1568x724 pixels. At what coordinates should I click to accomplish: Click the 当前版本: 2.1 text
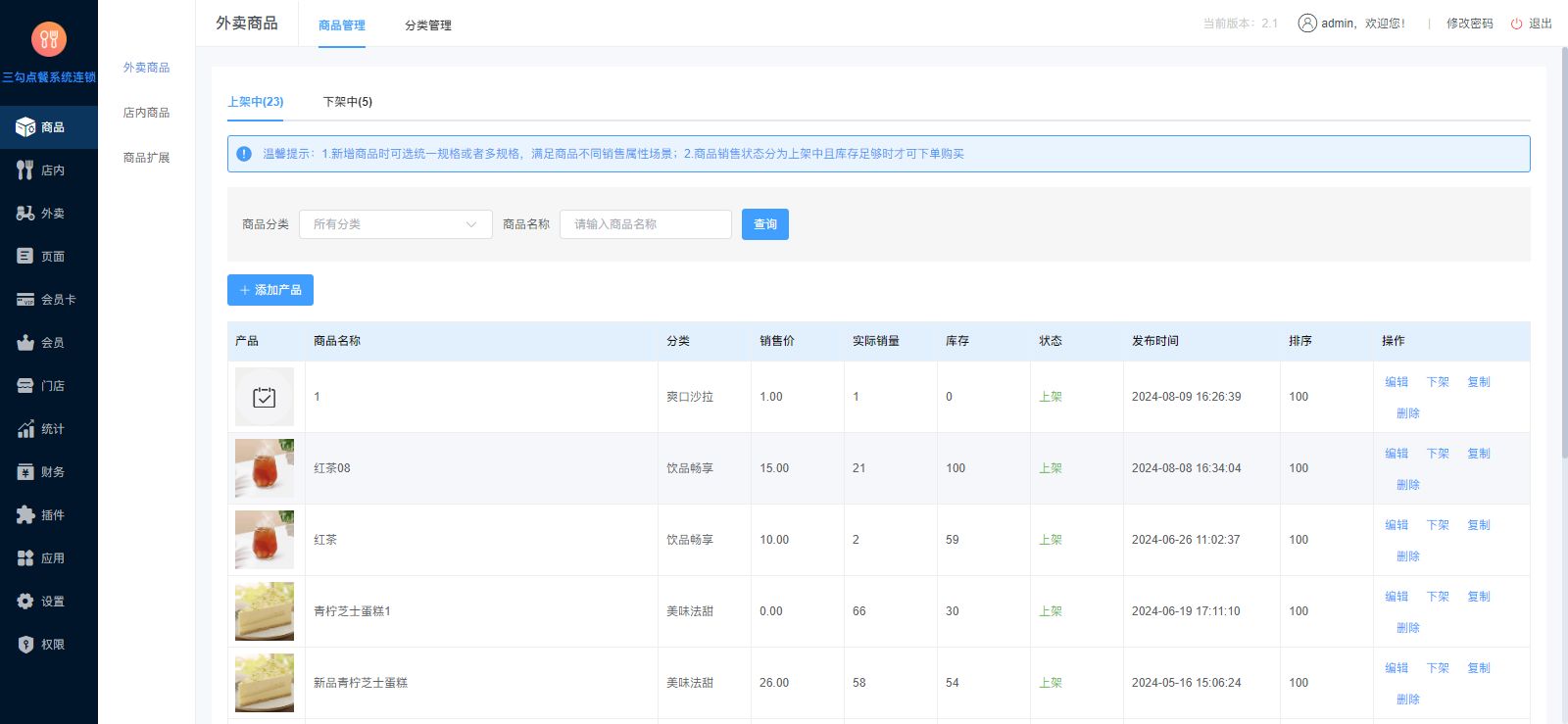1241,24
